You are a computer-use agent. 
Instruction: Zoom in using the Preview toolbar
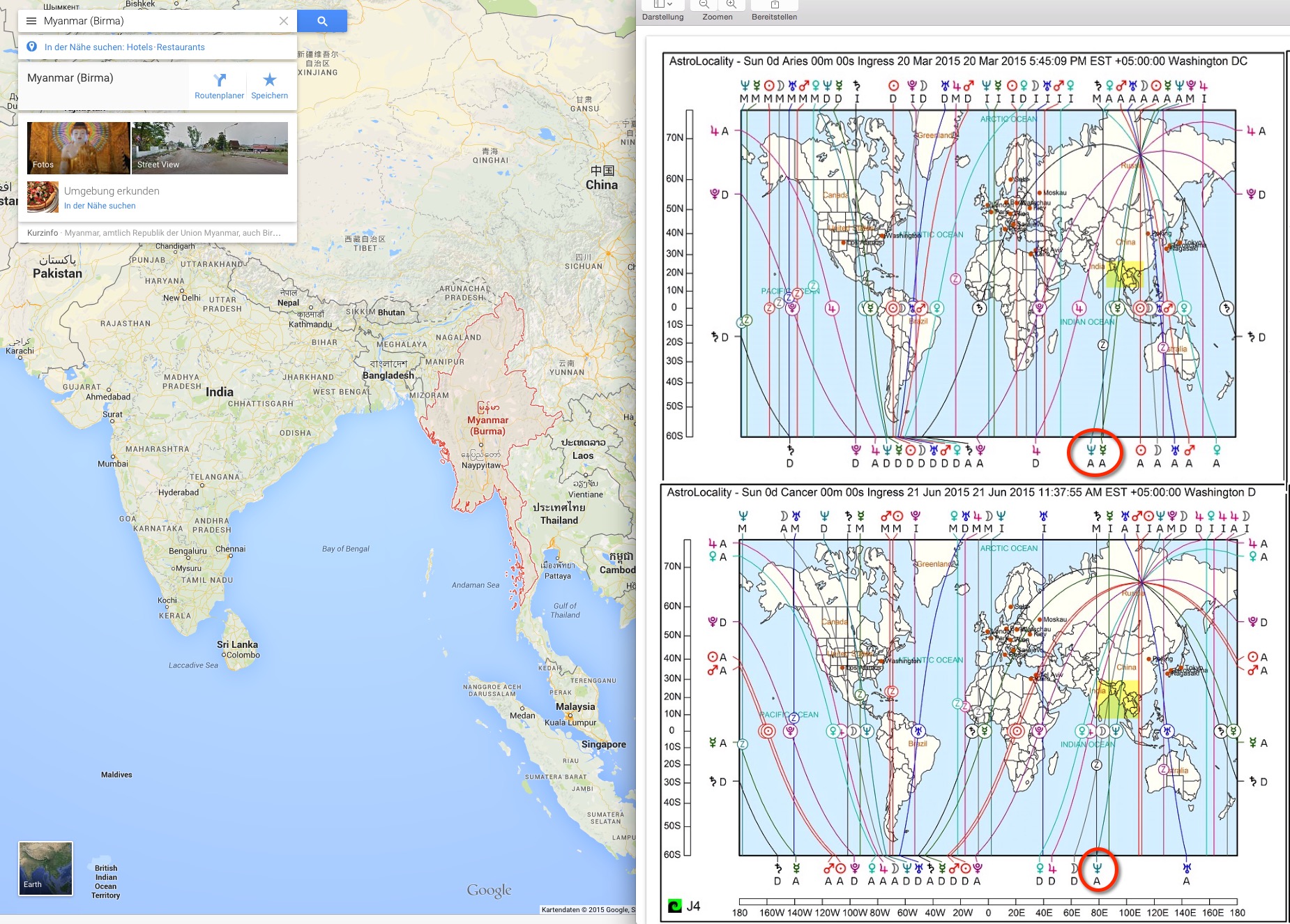coord(731,4)
